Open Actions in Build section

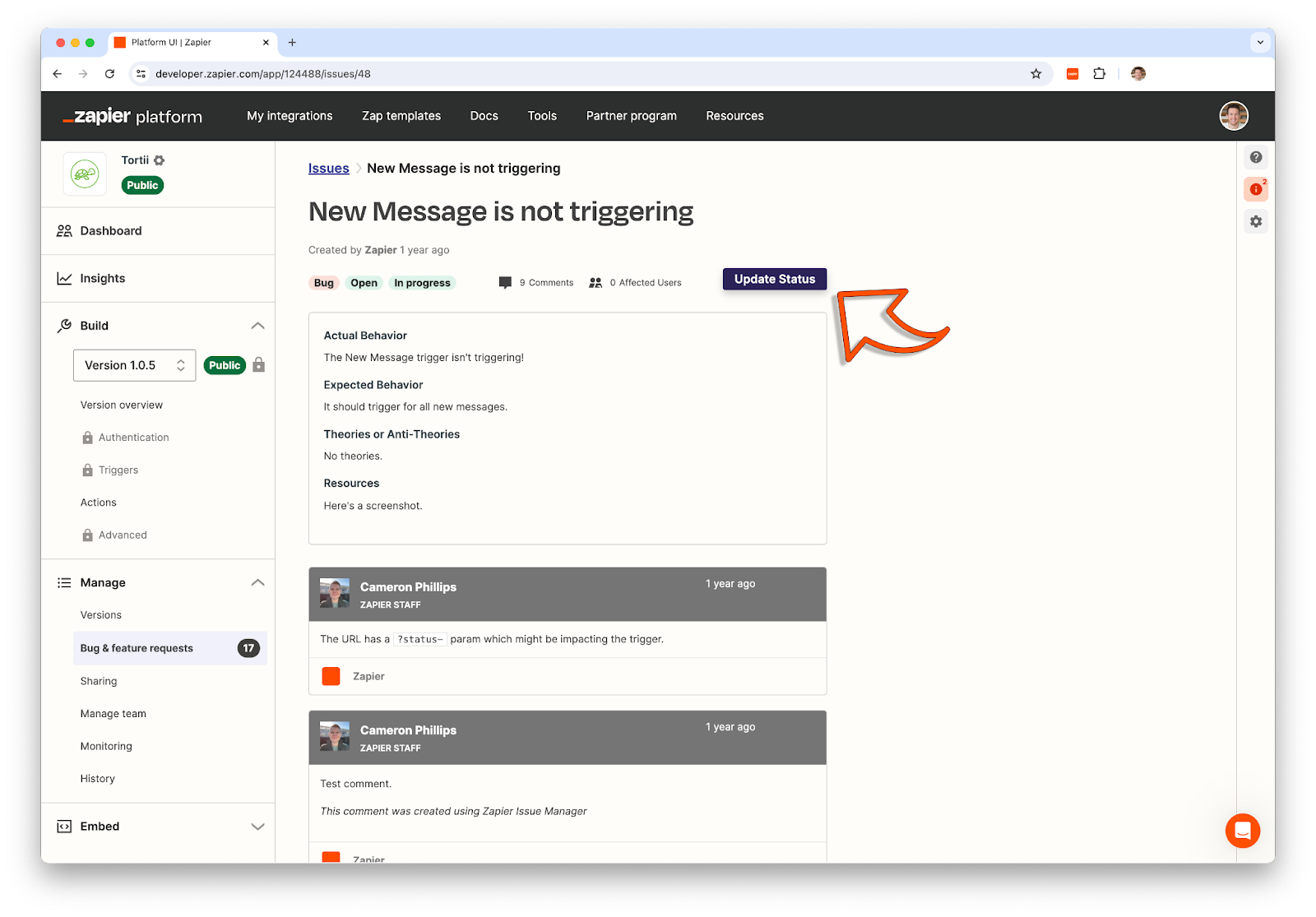(x=99, y=502)
